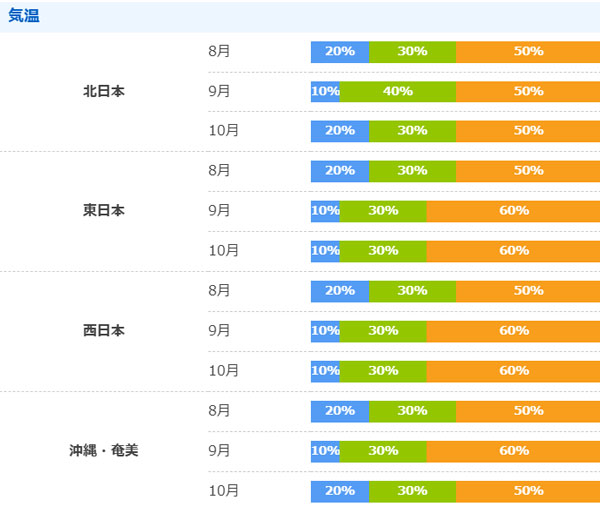
Task: Click 沖縄・奄美 10月 green 30% segment
Action: click(412, 491)
